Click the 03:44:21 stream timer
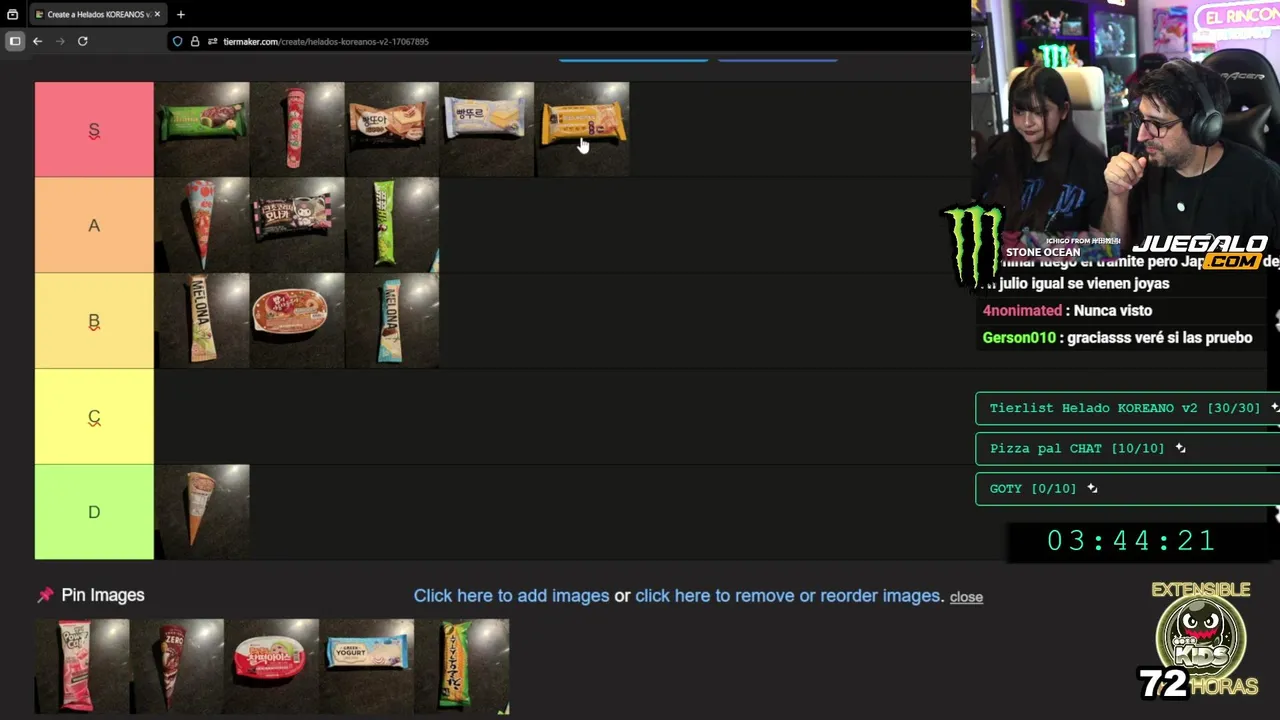The image size is (1280, 720). [x=1130, y=541]
